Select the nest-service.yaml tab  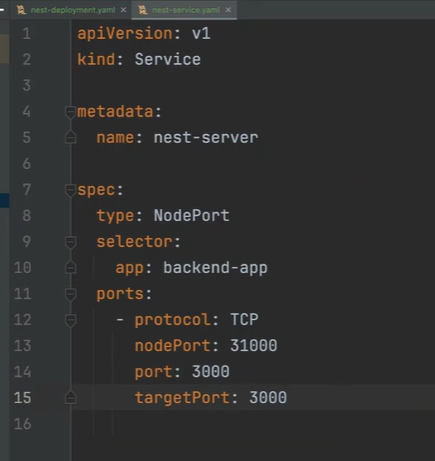point(186,10)
